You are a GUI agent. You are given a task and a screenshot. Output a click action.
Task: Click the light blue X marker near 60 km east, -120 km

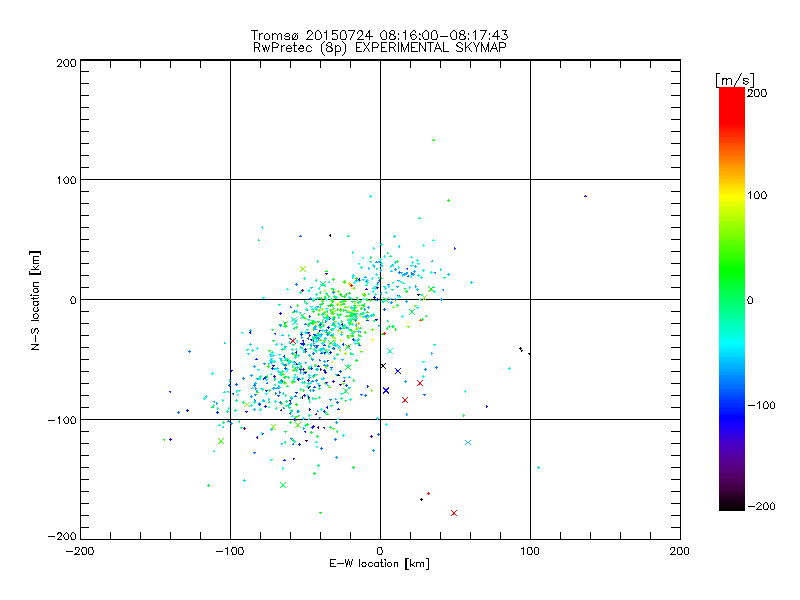468,442
